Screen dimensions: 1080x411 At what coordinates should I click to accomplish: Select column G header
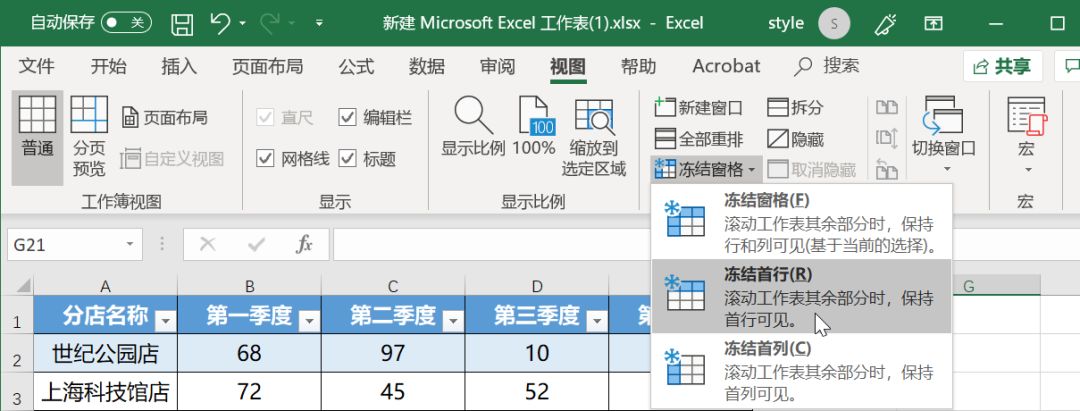pos(968,286)
